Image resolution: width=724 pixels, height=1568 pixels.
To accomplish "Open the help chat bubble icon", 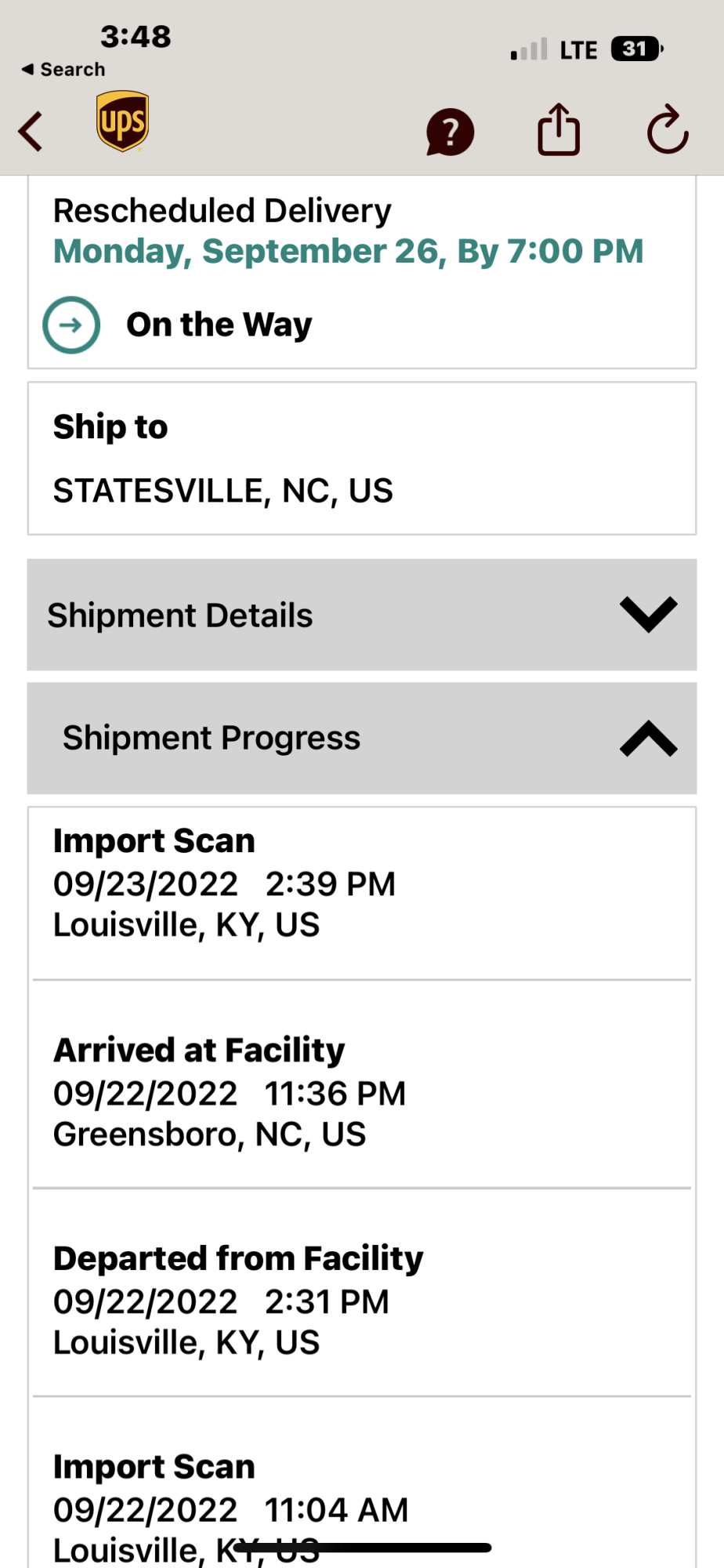I will point(450,132).
